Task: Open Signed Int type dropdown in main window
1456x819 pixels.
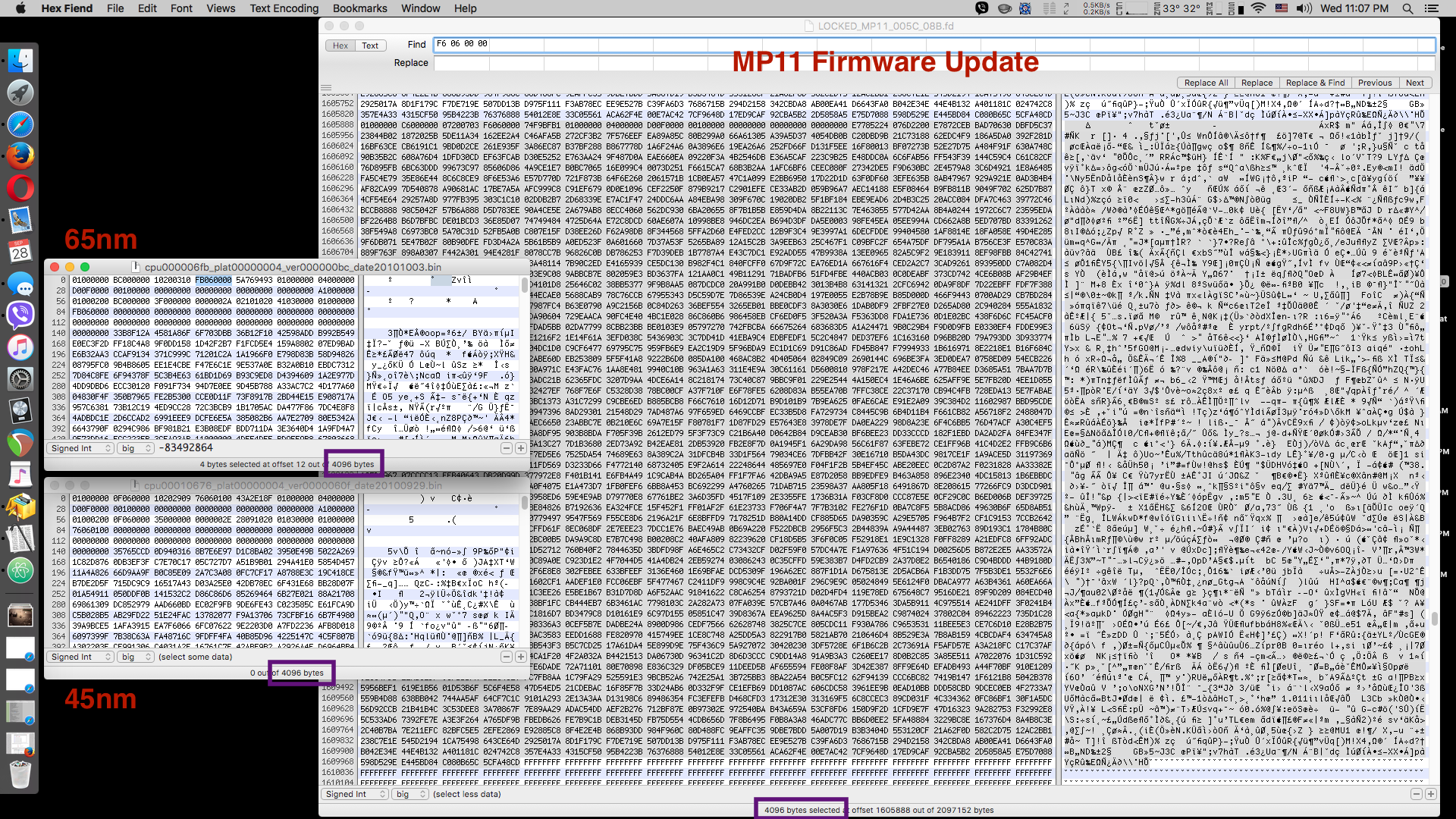Action: (x=355, y=794)
